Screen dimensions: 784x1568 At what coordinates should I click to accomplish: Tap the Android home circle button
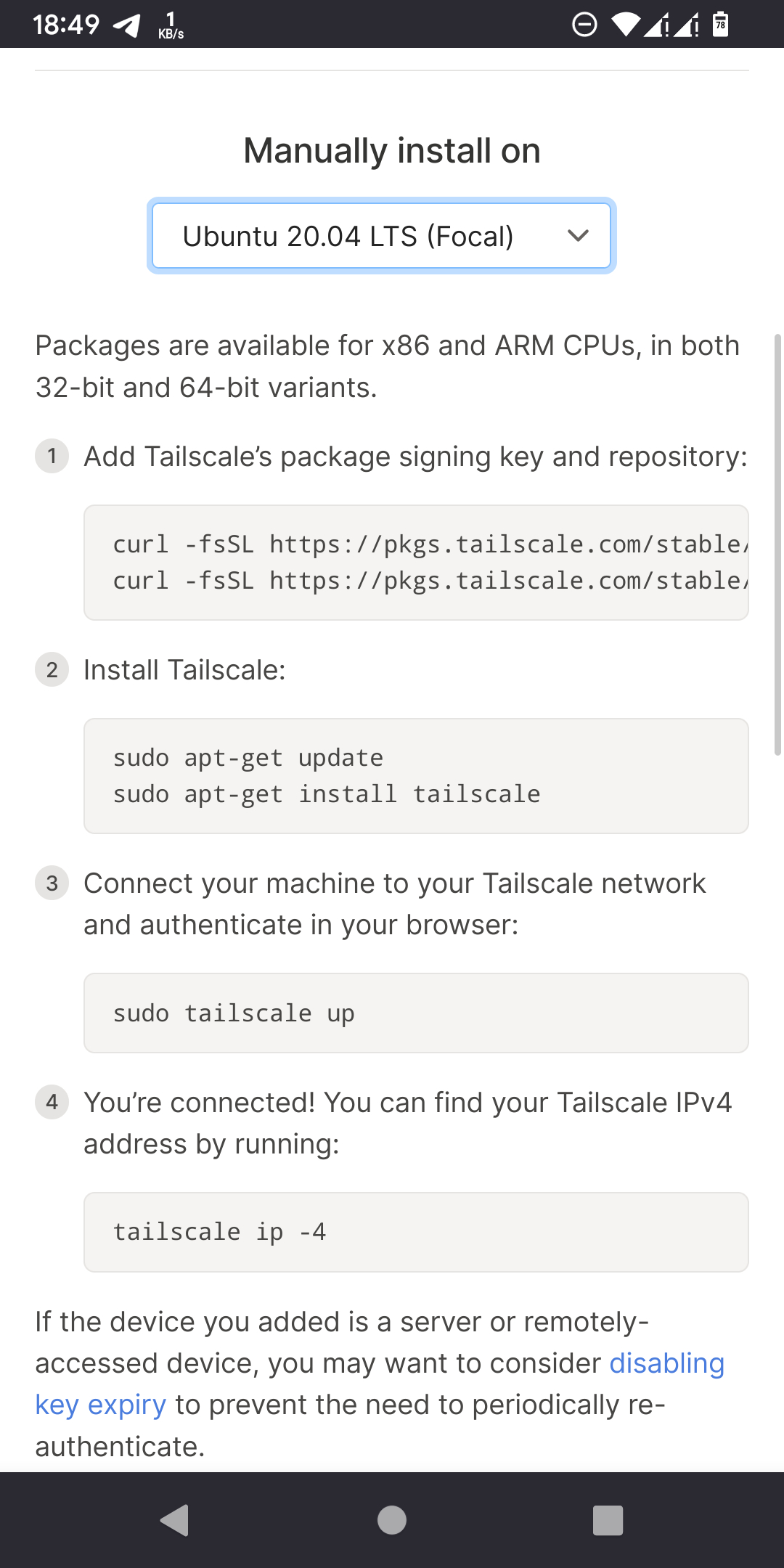point(392,1520)
